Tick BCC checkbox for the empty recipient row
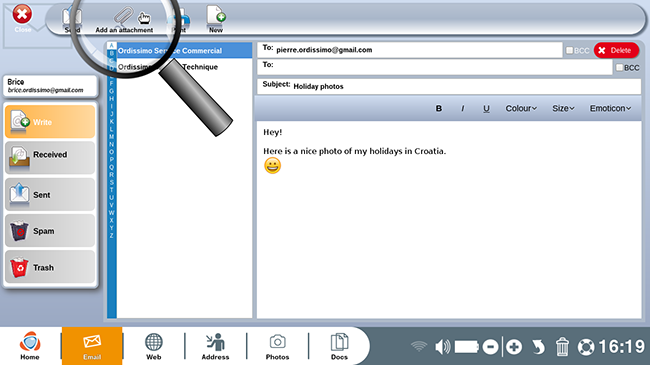 point(619,67)
